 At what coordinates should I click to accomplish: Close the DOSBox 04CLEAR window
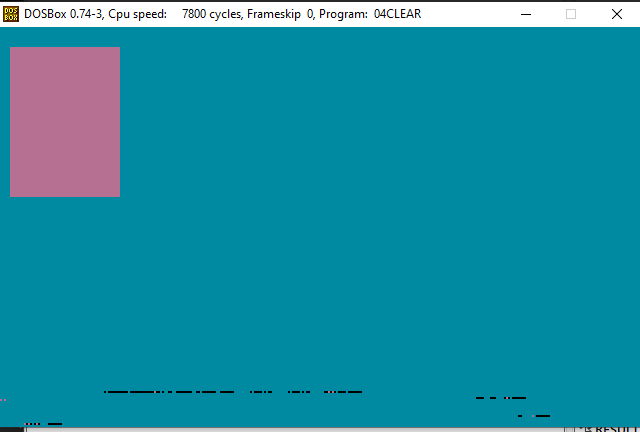click(x=617, y=14)
